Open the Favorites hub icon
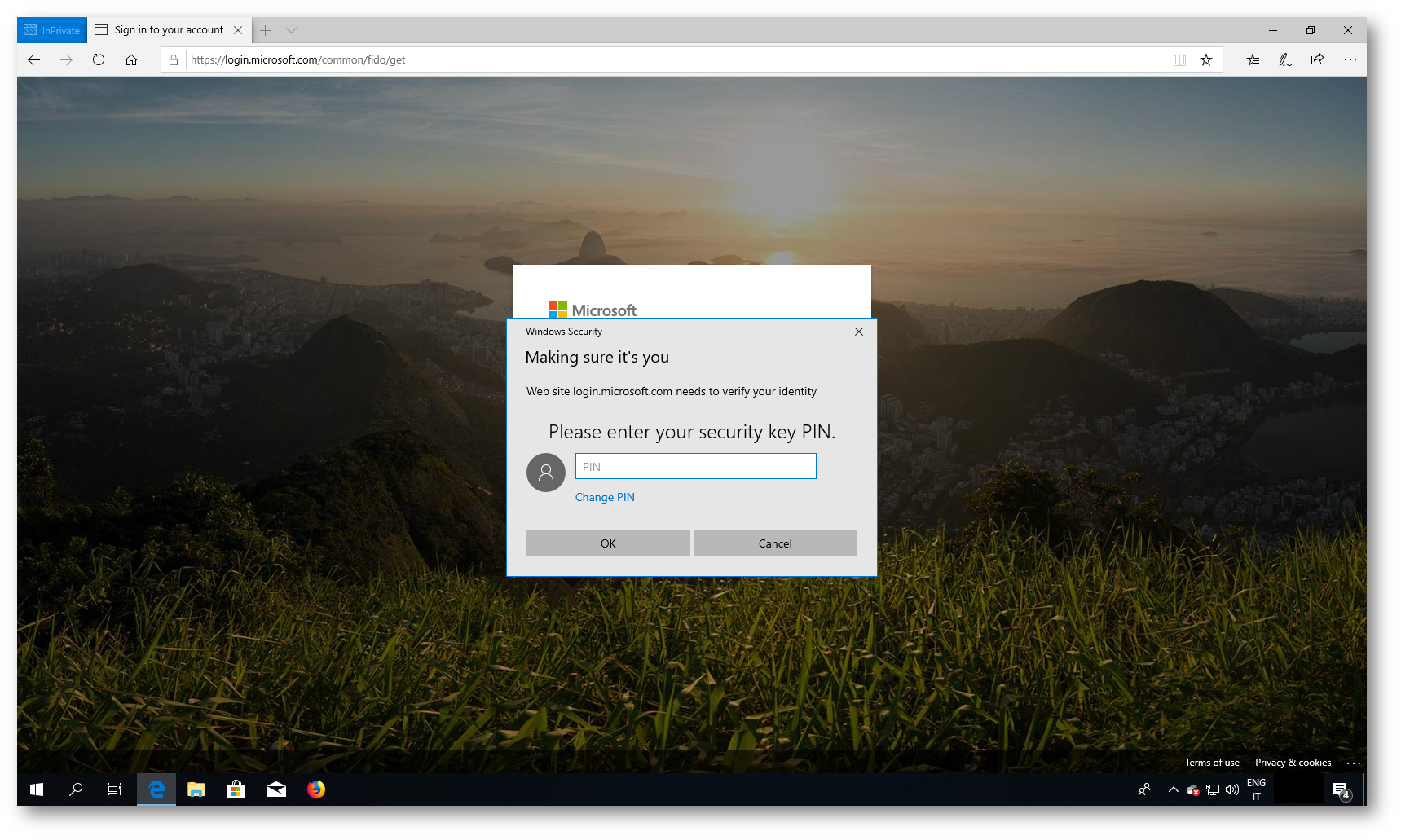 [1253, 59]
